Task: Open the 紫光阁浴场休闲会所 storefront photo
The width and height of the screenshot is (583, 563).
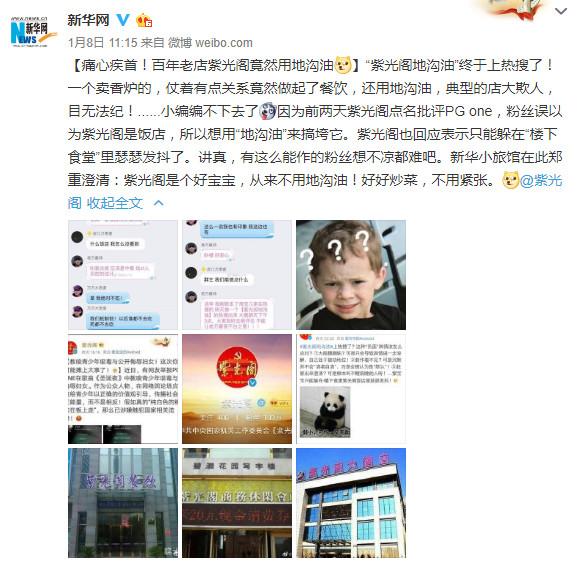Action: pos(237,503)
